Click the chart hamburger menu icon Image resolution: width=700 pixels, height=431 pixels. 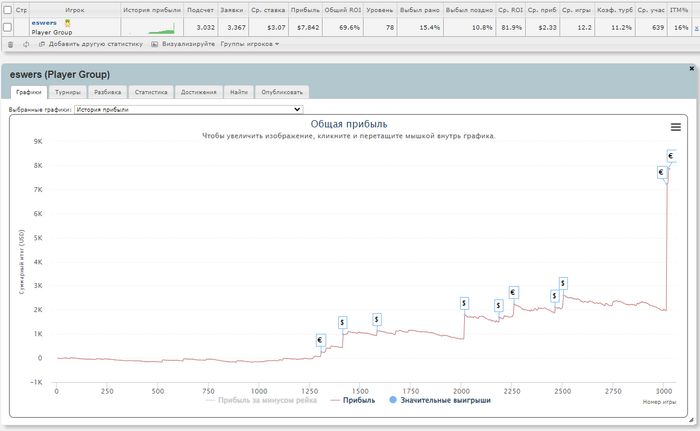676,127
